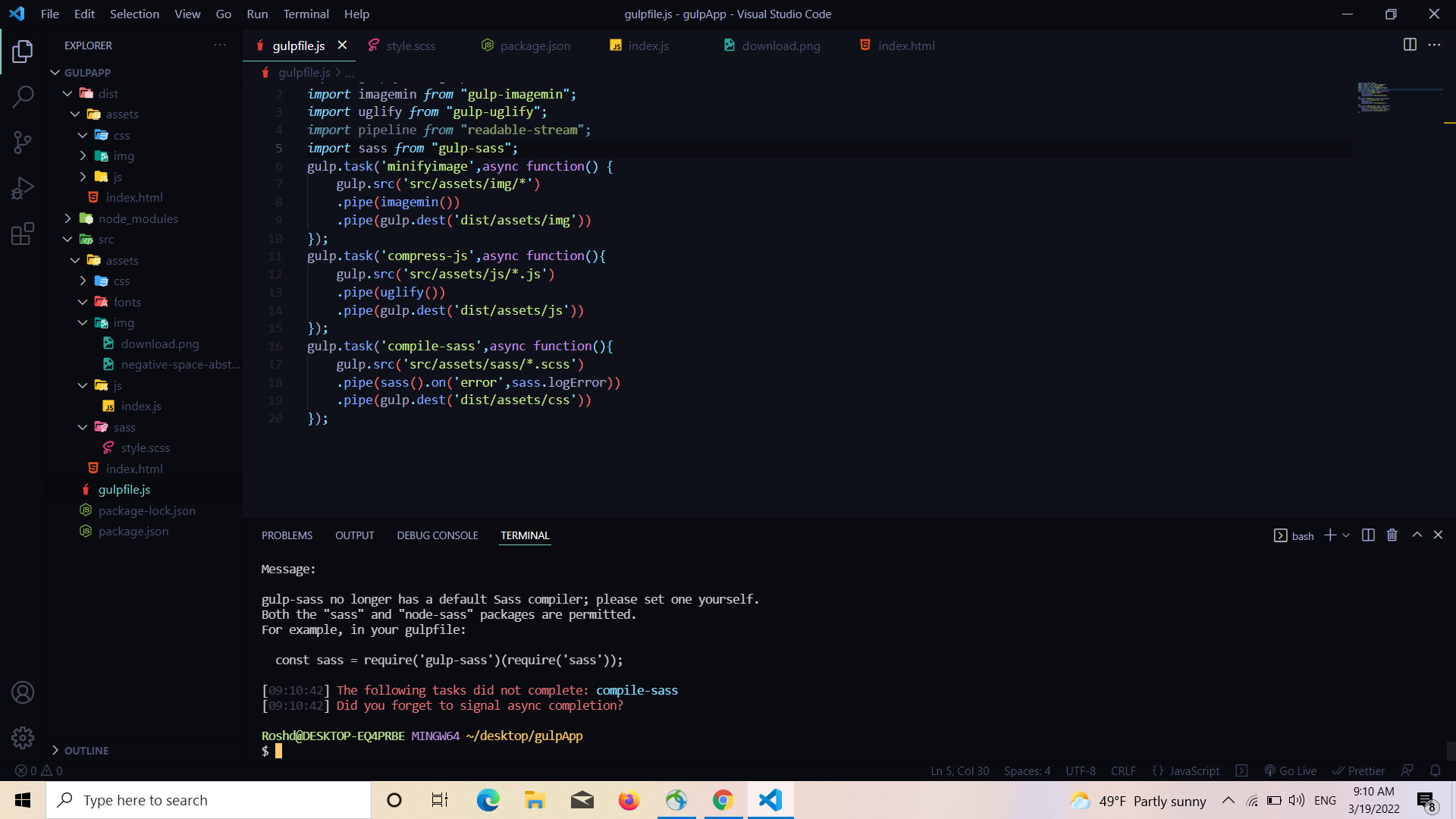Switch to the download.png tab
1456x819 pixels.
(x=780, y=45)
